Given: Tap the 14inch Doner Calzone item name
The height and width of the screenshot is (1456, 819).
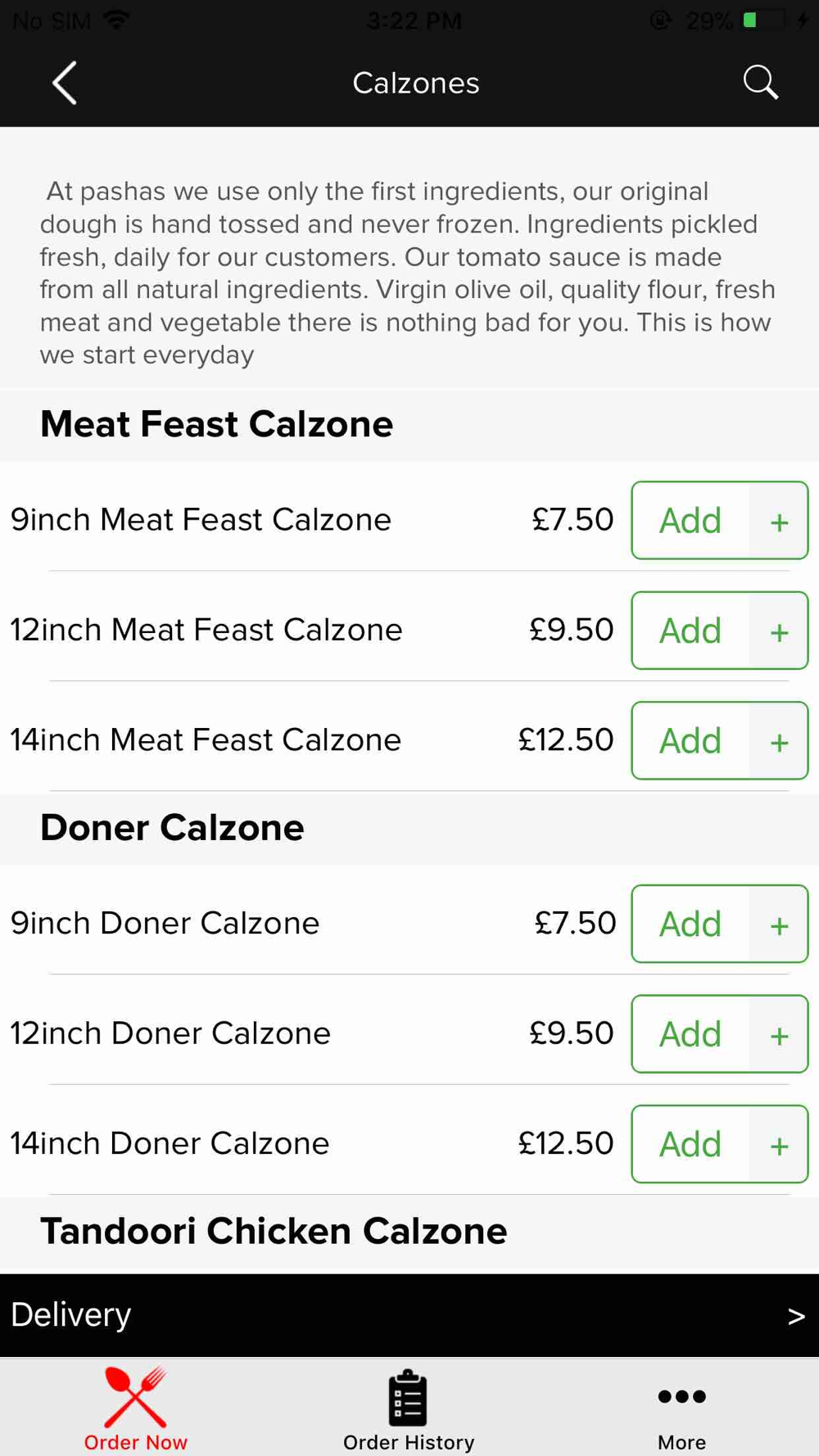Looking at the screenshot, I should pos(170,1143).
